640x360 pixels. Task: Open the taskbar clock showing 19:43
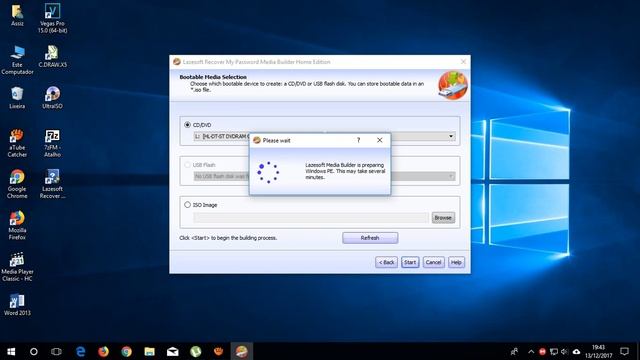tap(598, 351)
